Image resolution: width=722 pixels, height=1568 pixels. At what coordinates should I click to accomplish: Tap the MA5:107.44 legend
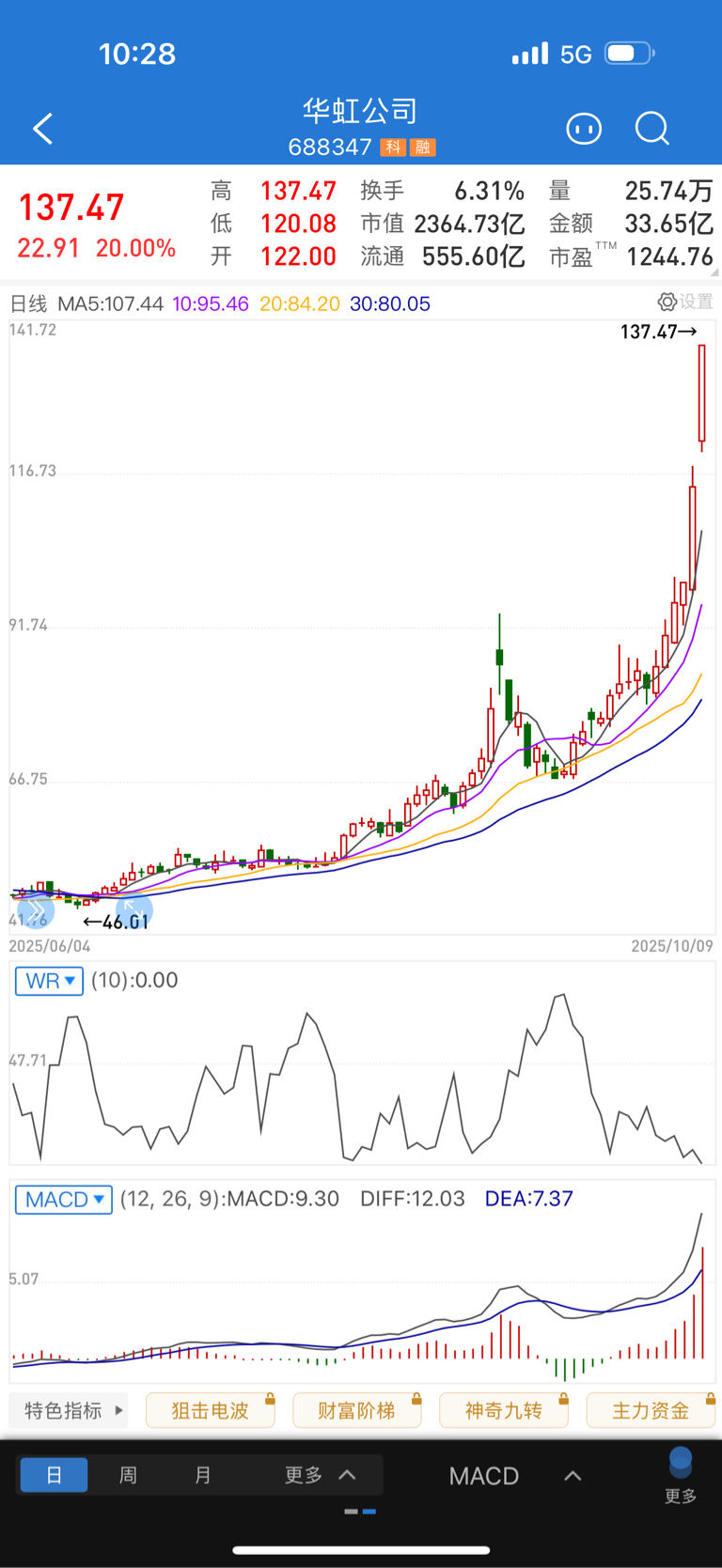110,303
